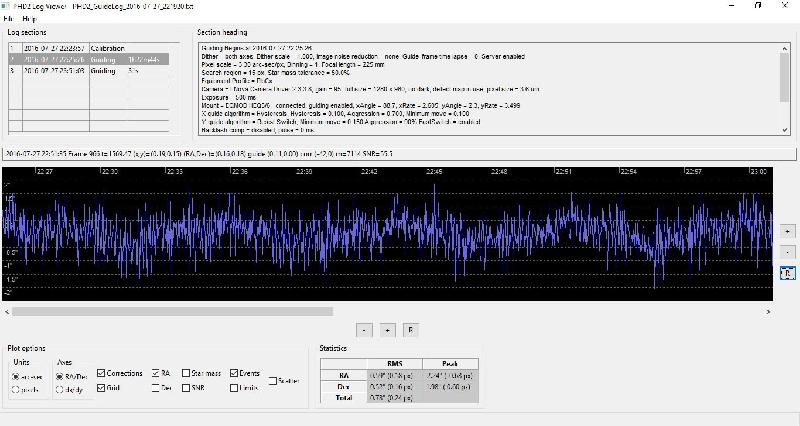Click horizontal reset R button below graph
800x426 pixels.
411,330
